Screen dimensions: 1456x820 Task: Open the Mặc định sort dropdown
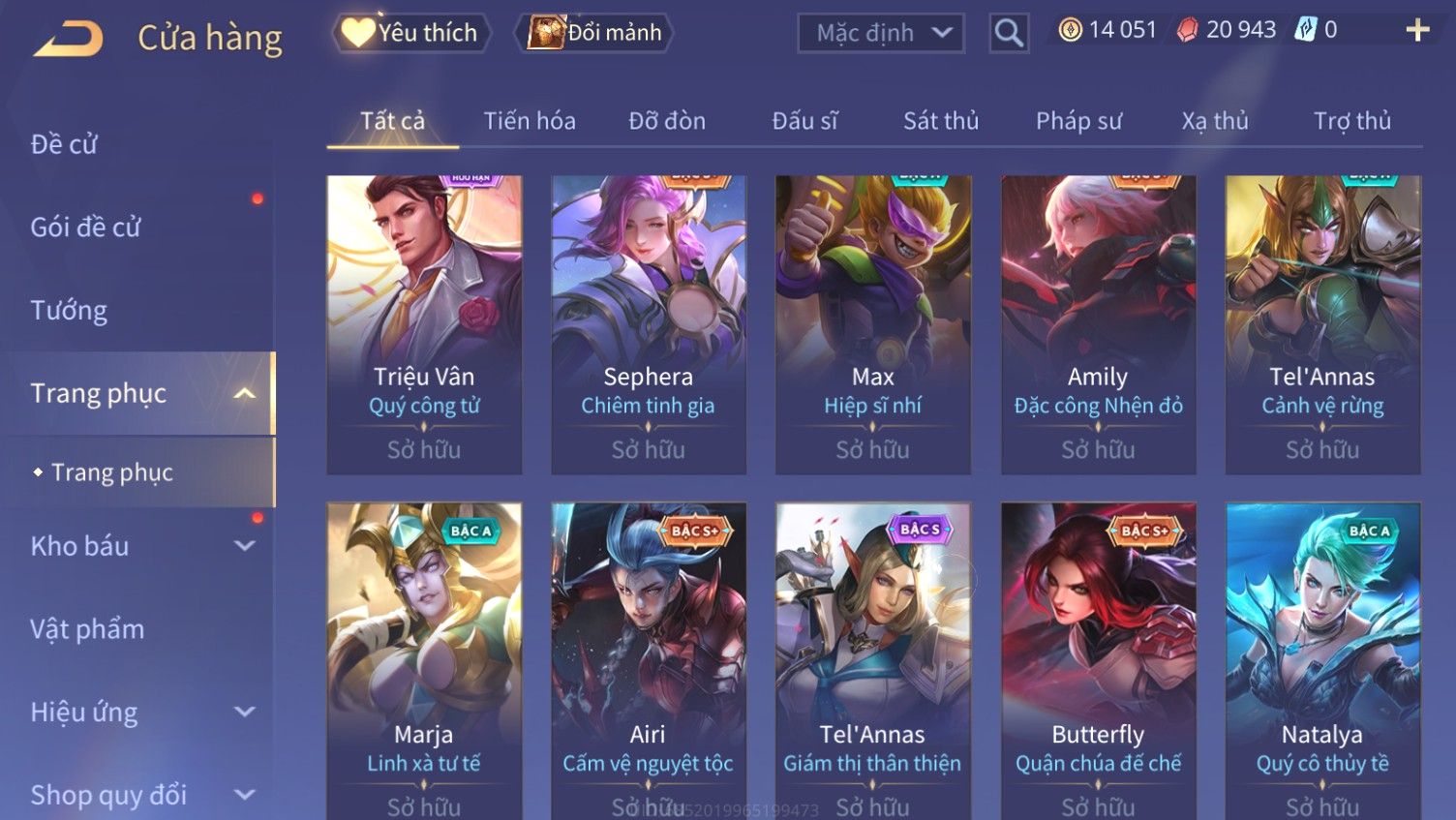pyautogui.click(x=881, y=34)
